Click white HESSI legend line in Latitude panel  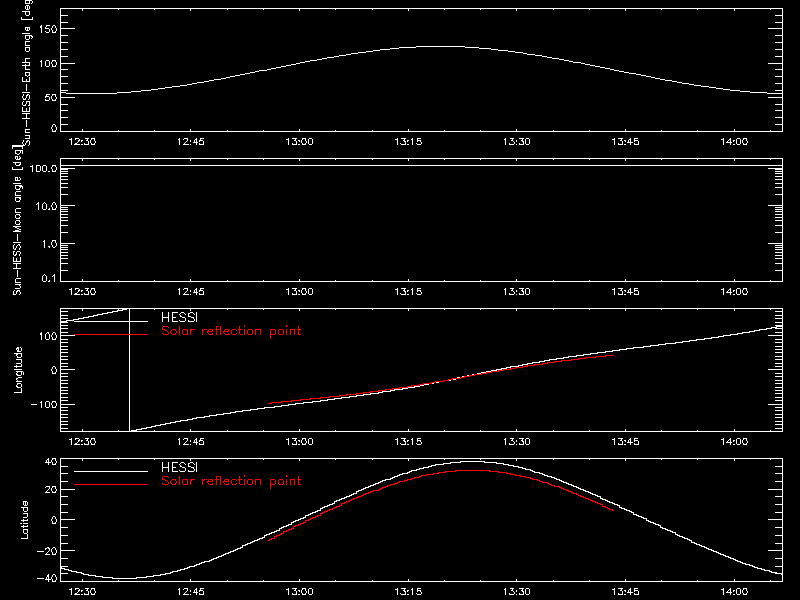[x=111, y=471]
